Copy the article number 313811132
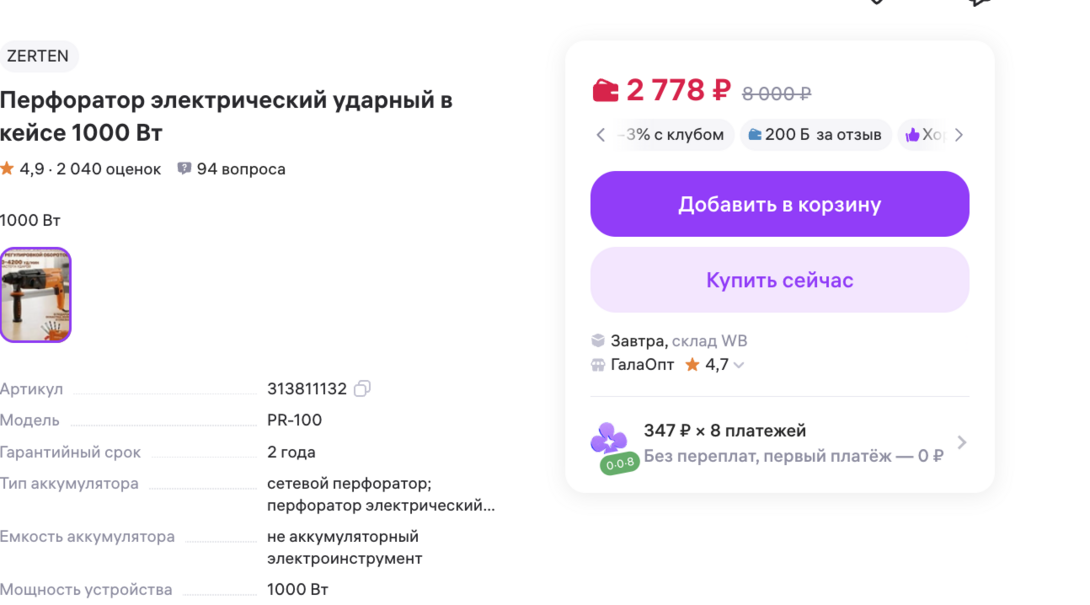The height and width of the screenshot is (605, 1090). click(x=362, y=389)
